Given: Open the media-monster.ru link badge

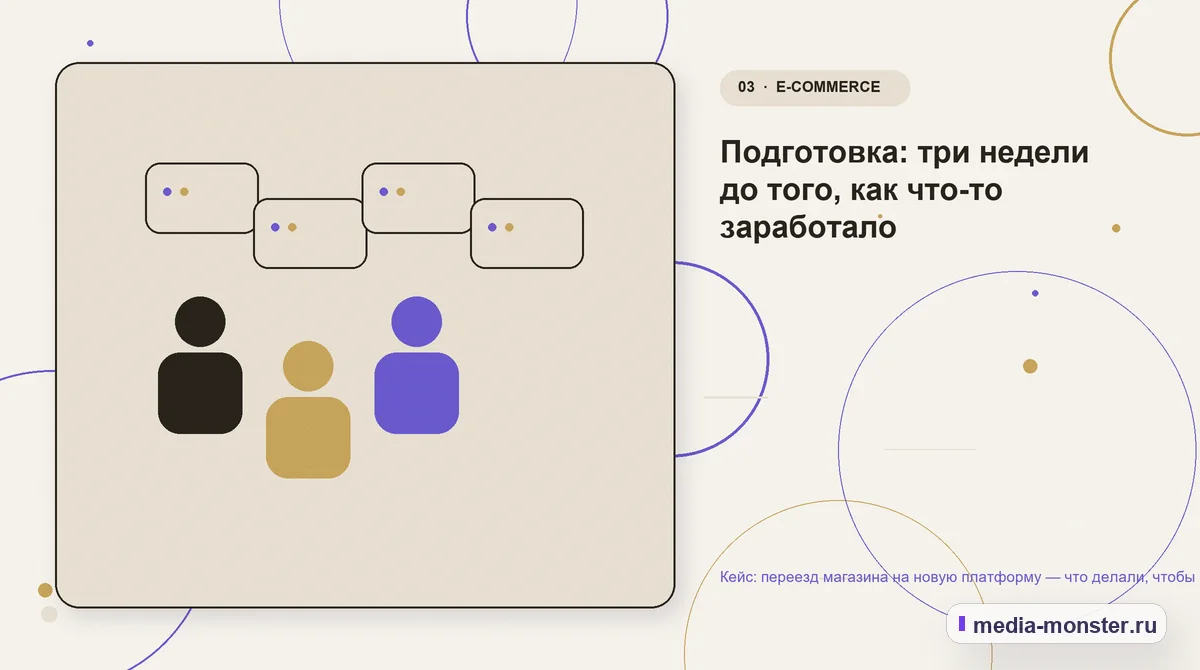Looking at the screenshot, I should [x=1056, y=624].
